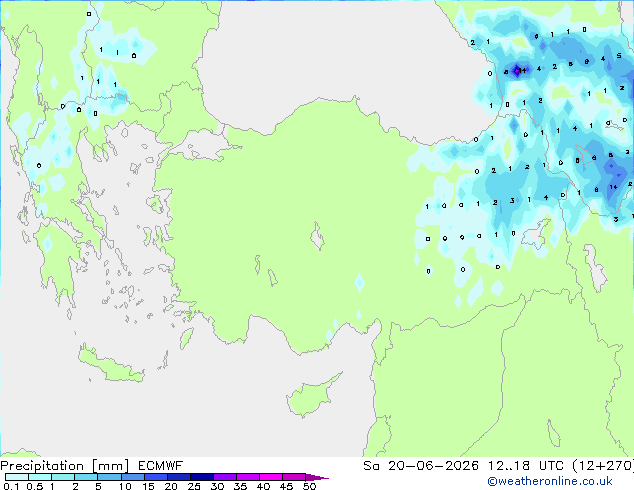The width and height of the screenshot is (634, 490).
Task: Select the 30–35 mm purple legend swatch
Action: 225,477
